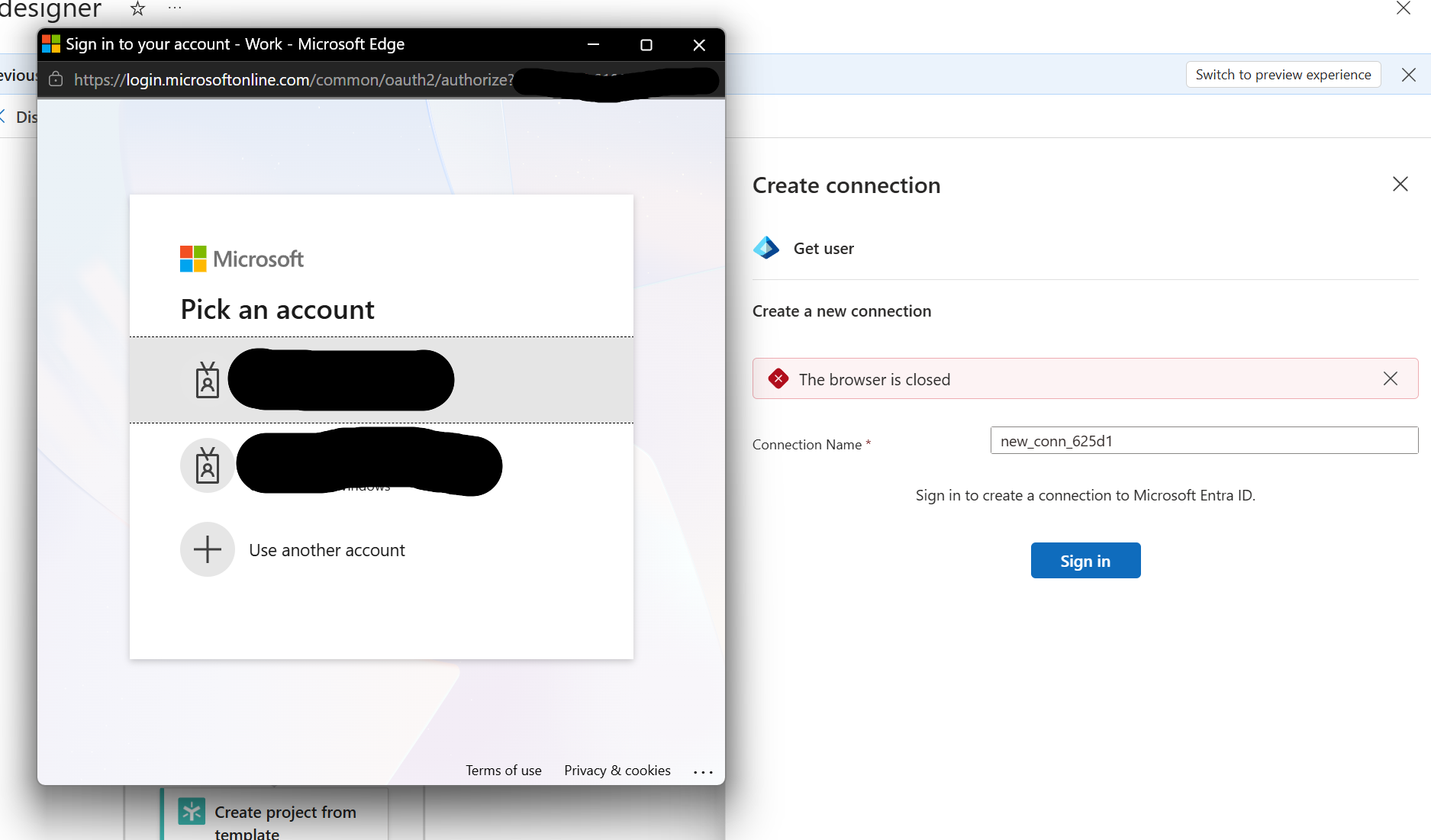This screenshot has height=840, width=1431.
Task: Close the Create connection panel
Action: (1400, 184)
